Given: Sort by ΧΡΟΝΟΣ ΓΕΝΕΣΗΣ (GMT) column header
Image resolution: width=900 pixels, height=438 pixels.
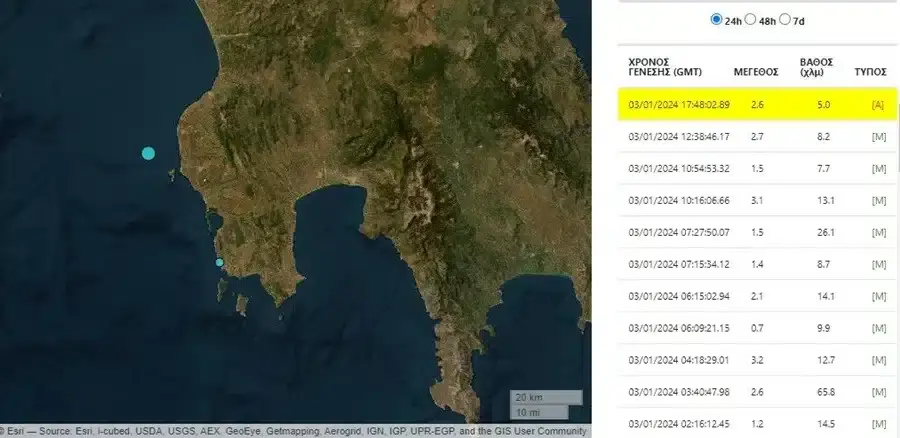Looking at the screenshot, I should tap(665, 65).
